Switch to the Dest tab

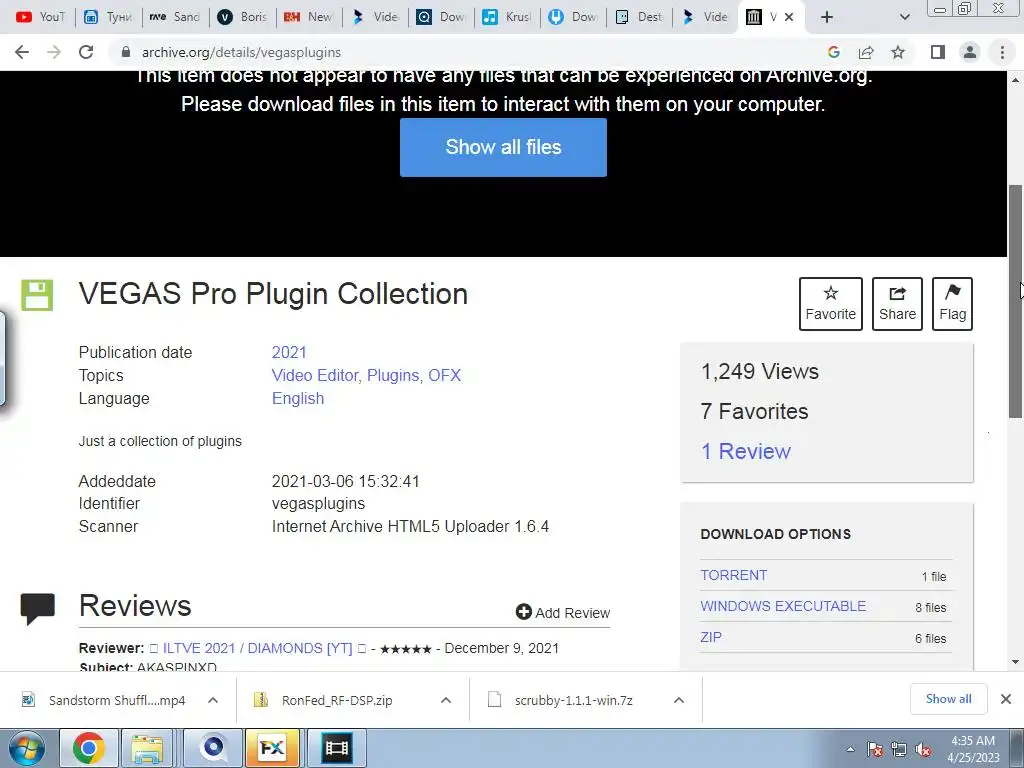[640, 17]
